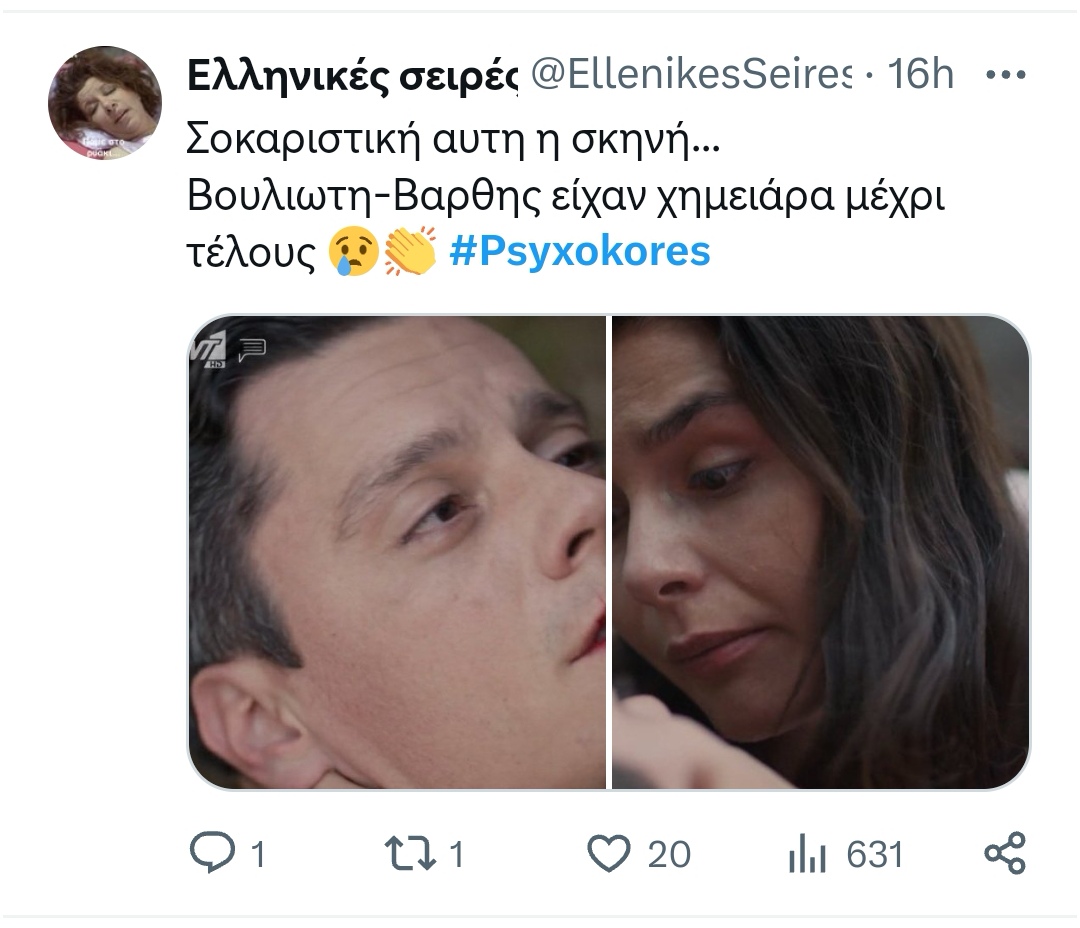Click the reply count number 1

coord(257,855)
